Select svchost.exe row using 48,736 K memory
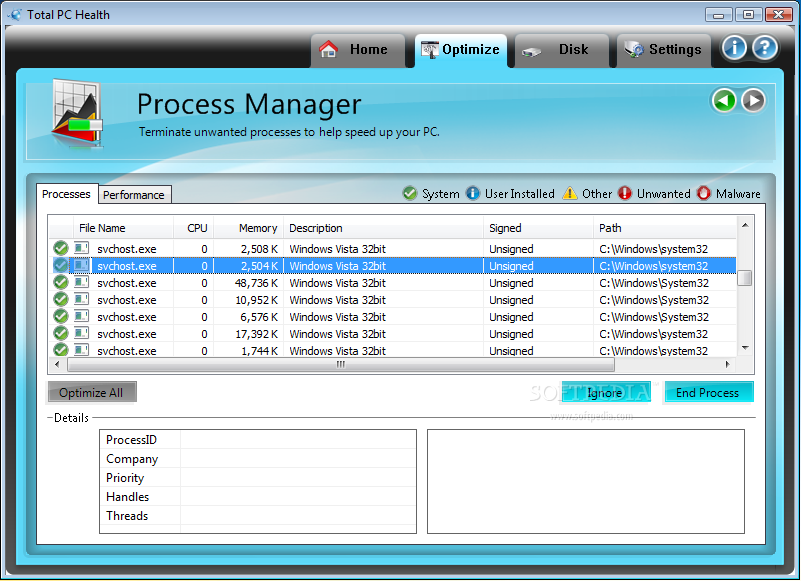The width and height of the screenshot is (801, 581). click(x=392, y=283)
